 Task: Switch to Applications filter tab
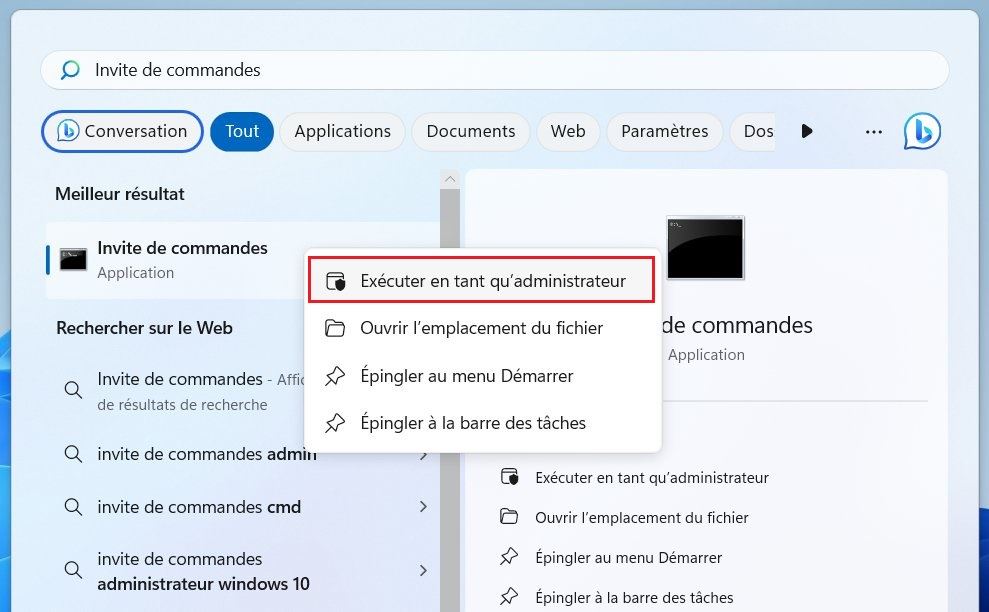click(x=342, y=131)
